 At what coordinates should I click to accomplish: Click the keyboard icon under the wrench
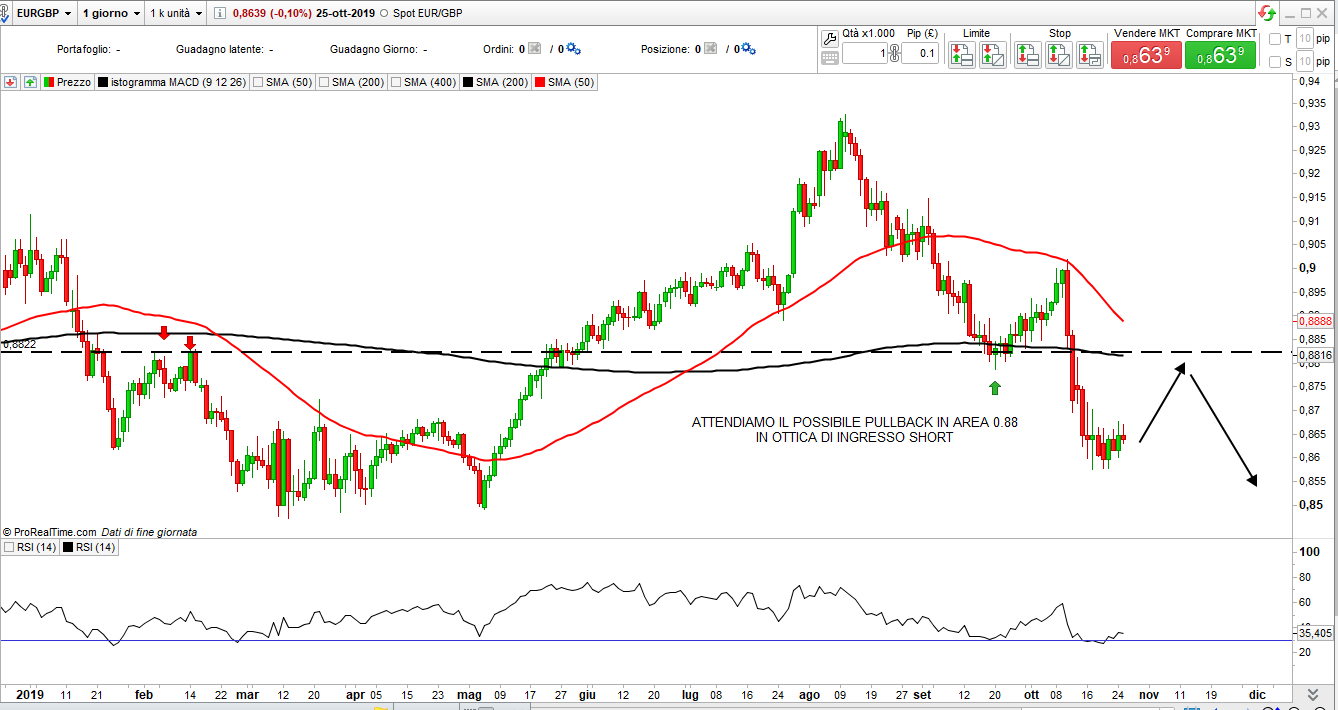click(x=829, y=58)
